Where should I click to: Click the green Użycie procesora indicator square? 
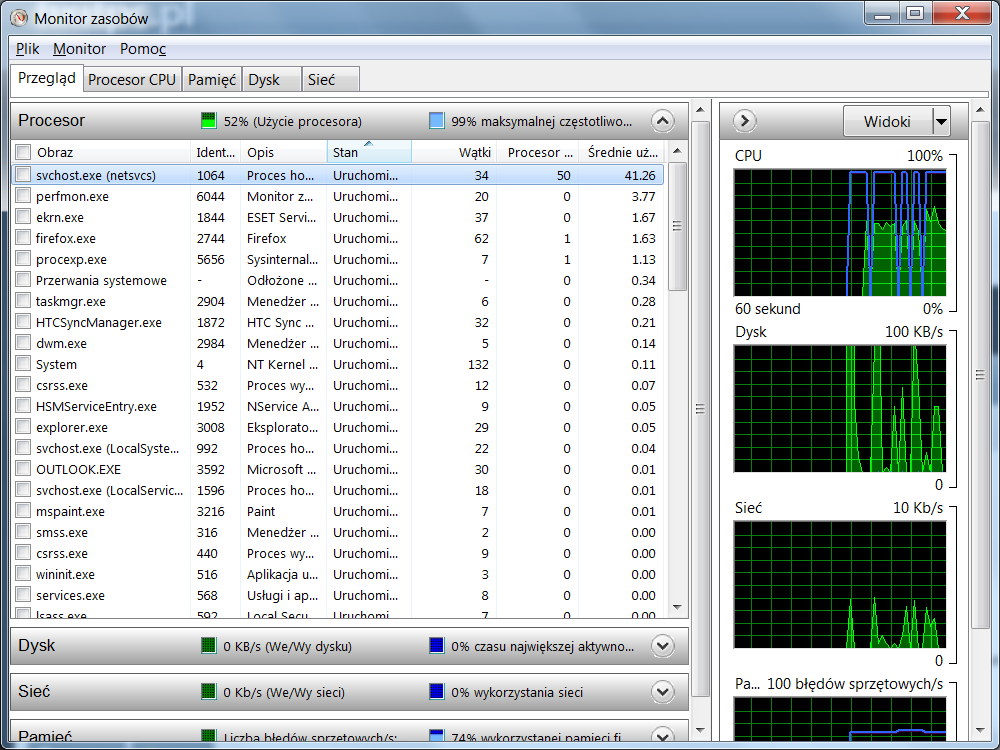point(209,121)
